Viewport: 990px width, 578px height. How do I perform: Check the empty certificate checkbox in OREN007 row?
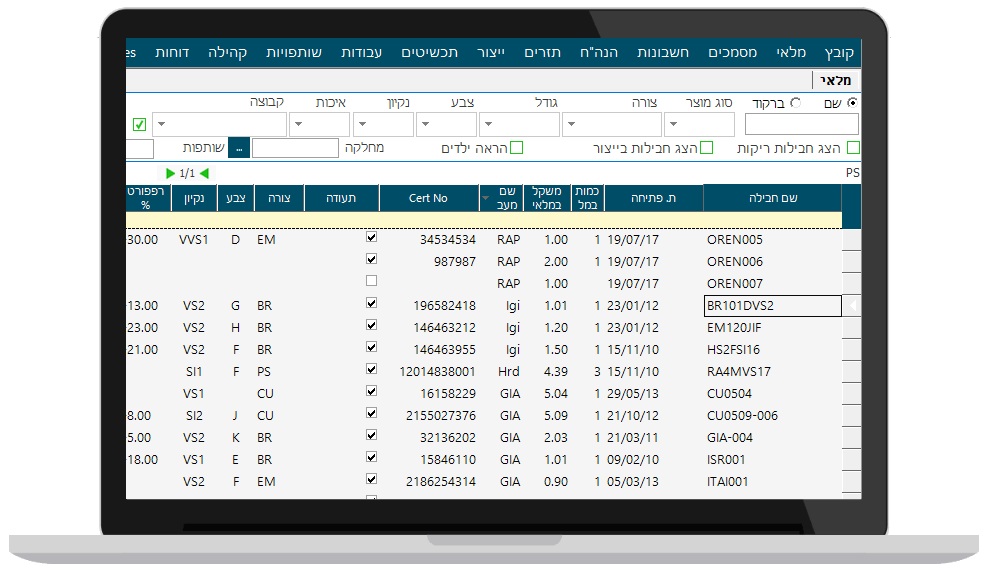click(371, 281)
